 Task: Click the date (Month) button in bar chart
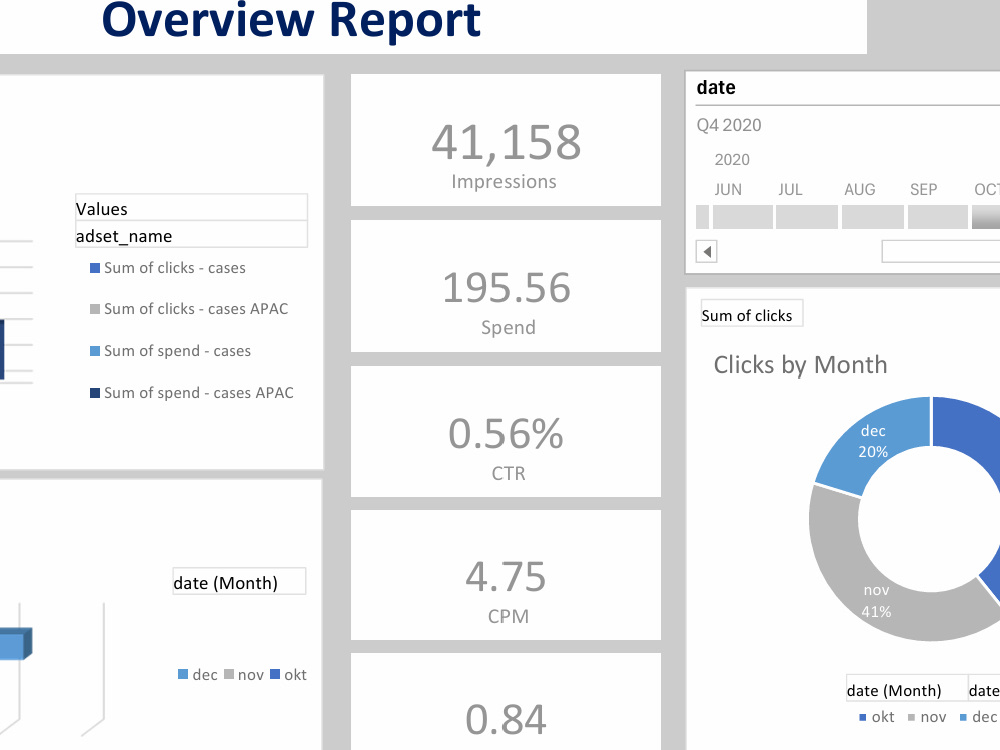[x=239, y=582]
